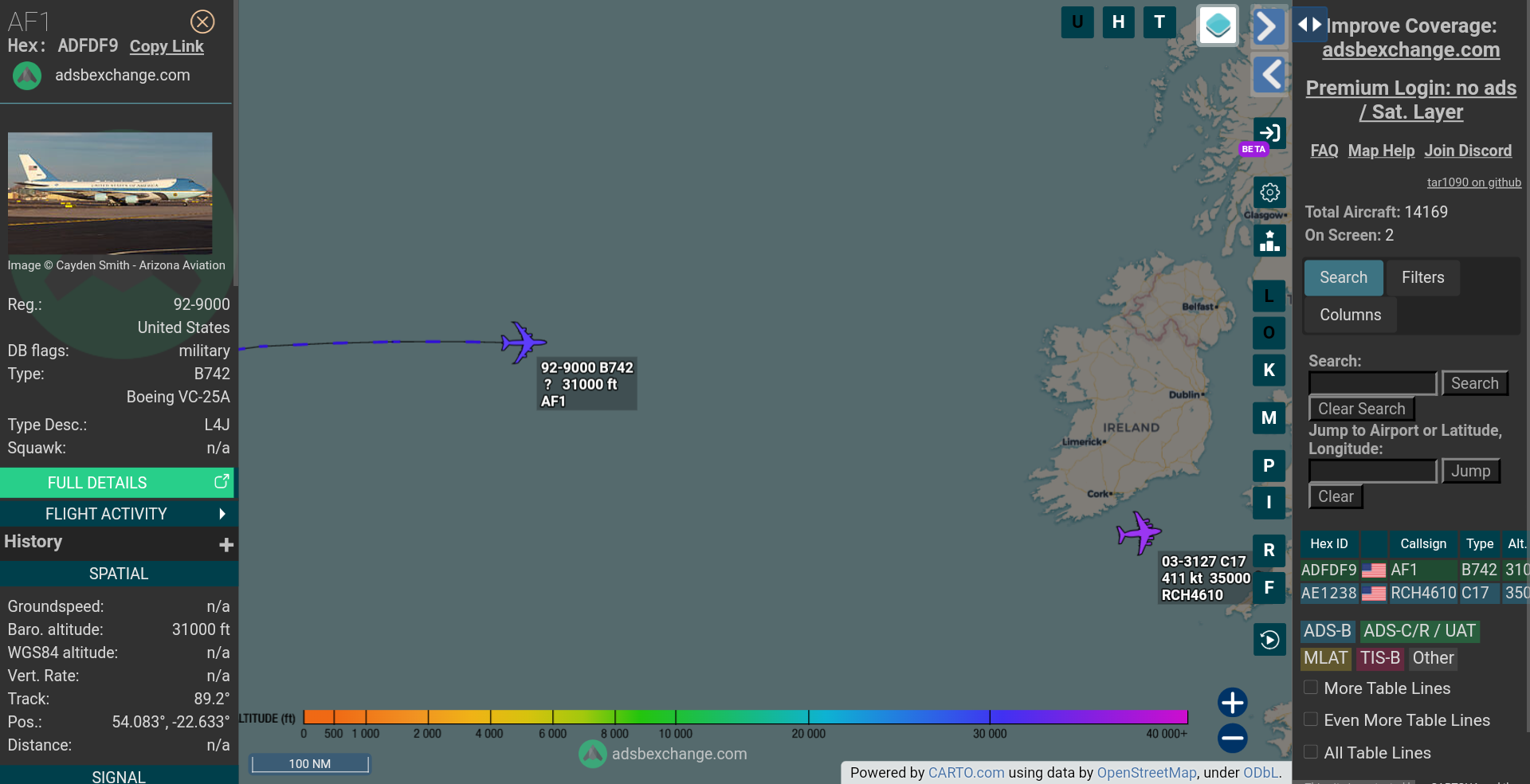Open the statistics podium icon
Image resolution: width=1530 pixels, height=784 pixels.
(x=1269, y=240)
